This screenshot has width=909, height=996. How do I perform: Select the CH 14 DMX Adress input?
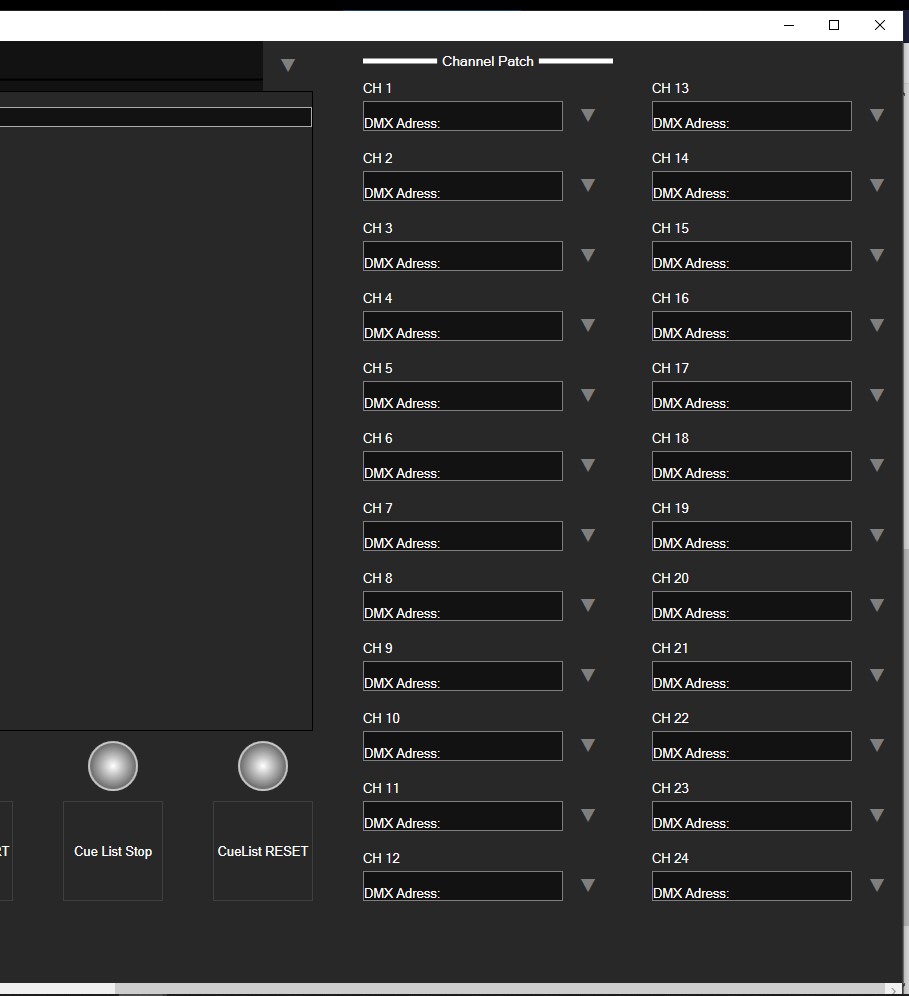(x=751, y=186)
